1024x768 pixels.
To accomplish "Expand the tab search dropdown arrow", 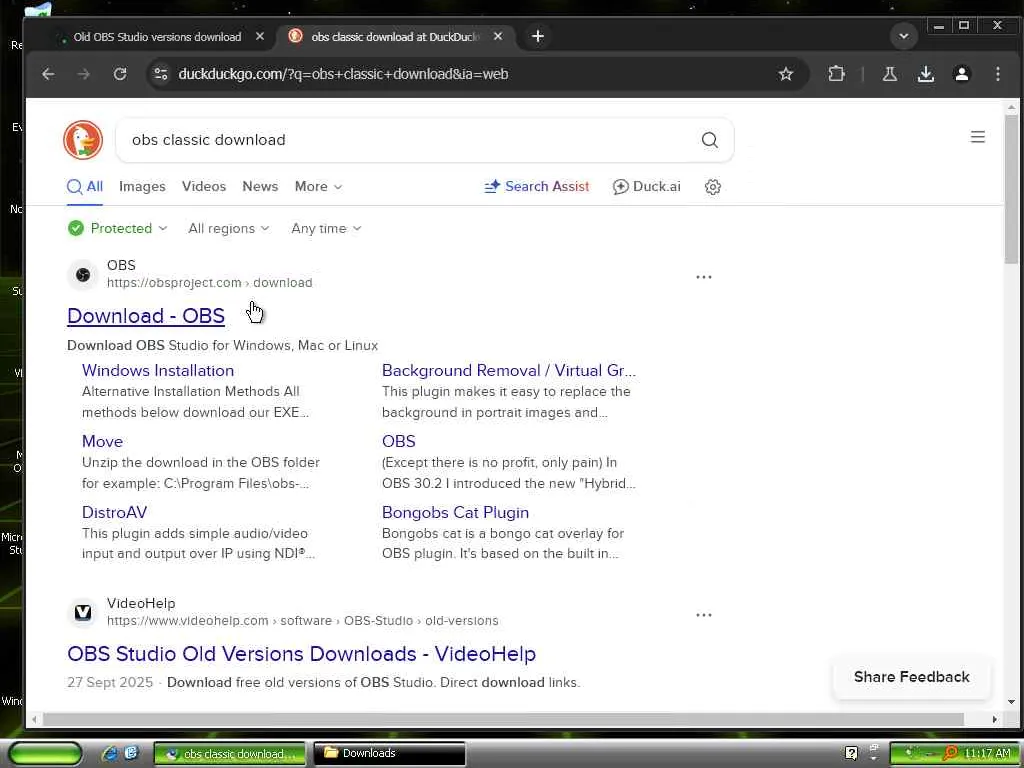I will click(x=904, y=37).
